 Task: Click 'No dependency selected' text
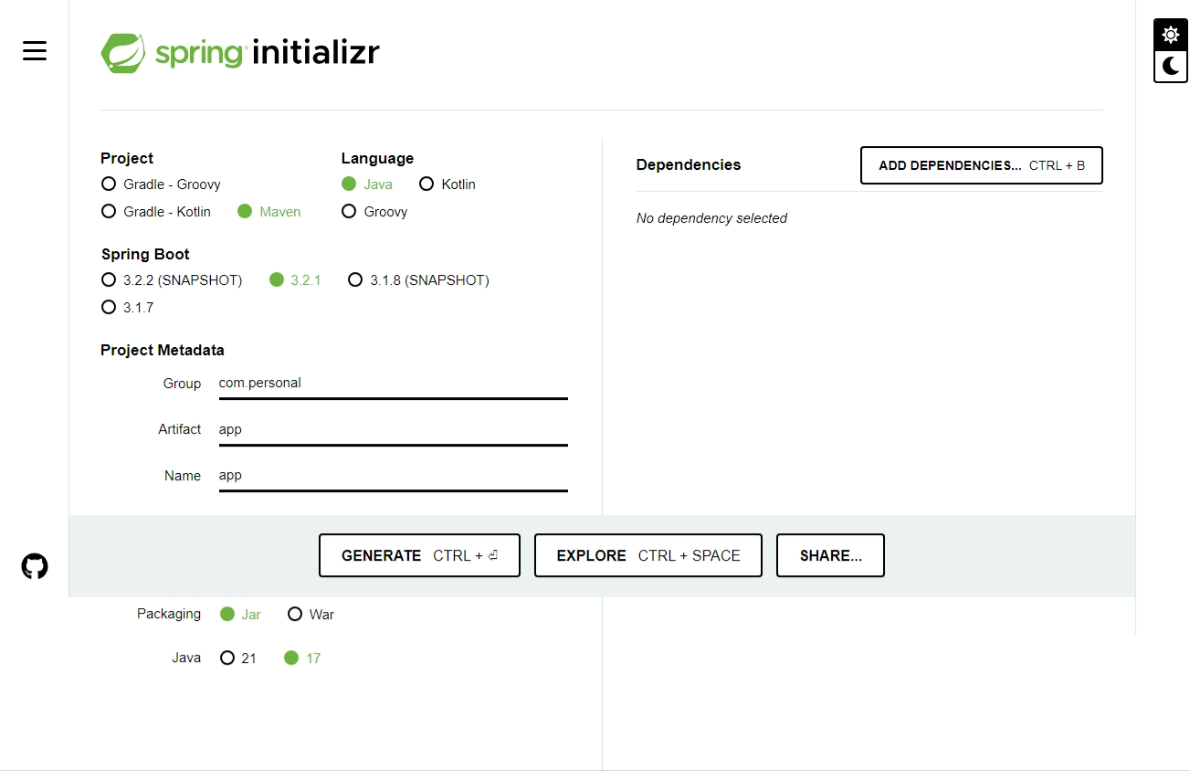(x=711, y=219)
